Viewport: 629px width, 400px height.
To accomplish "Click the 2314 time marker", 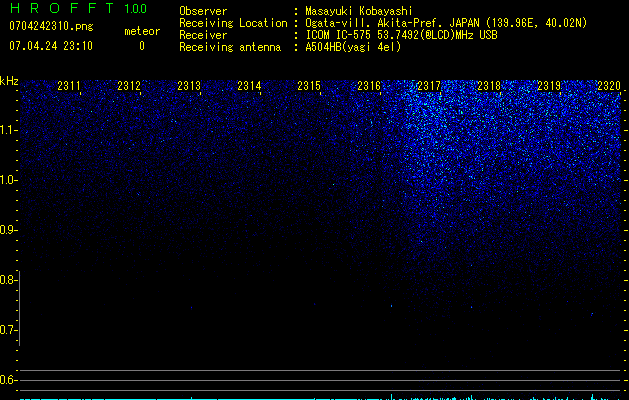I will tap(249, 86).
